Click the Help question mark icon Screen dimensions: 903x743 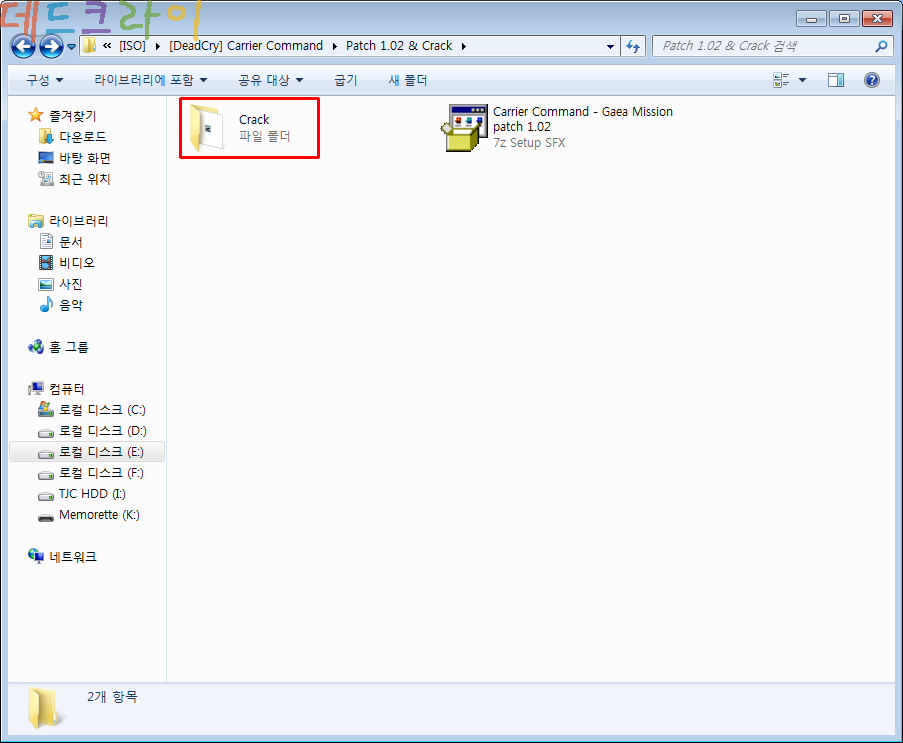(x=871, y=80)
